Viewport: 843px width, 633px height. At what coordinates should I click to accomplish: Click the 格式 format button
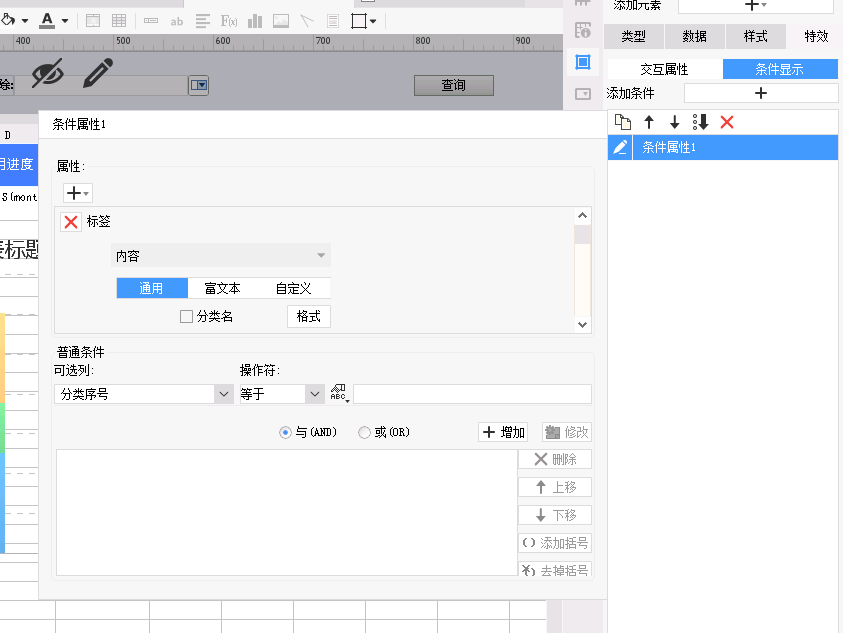click(309, 316)
